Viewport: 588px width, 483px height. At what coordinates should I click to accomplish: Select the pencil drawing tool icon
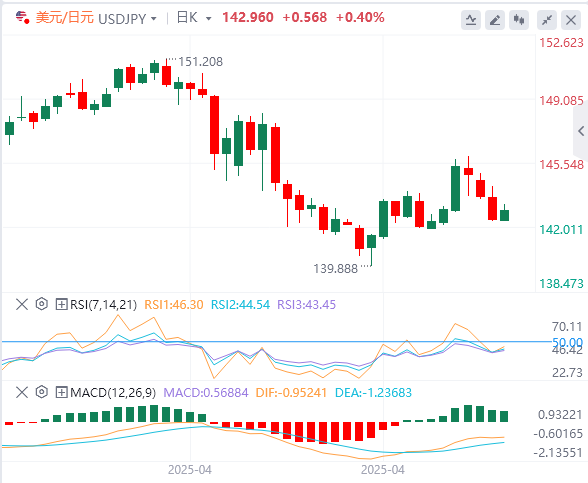495,20
